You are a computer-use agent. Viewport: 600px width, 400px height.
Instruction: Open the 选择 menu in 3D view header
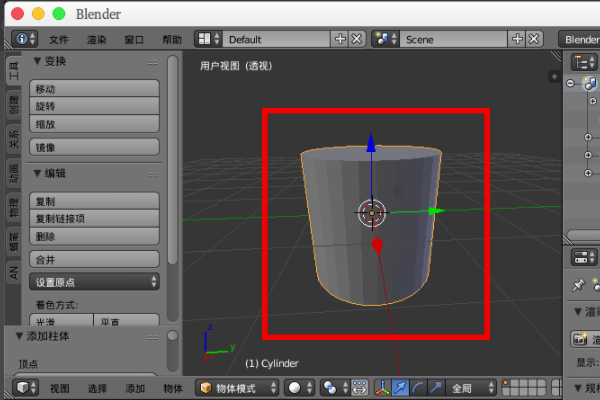click(x=97, y=389)
